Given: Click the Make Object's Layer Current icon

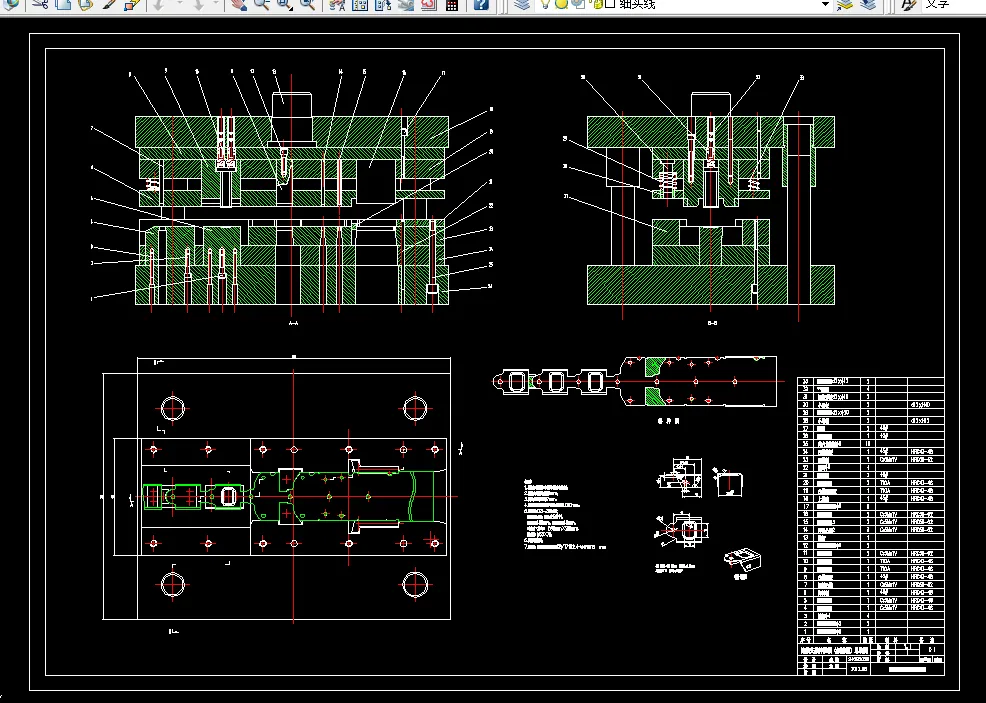Looking at the screenshot, I should (845, 4).
